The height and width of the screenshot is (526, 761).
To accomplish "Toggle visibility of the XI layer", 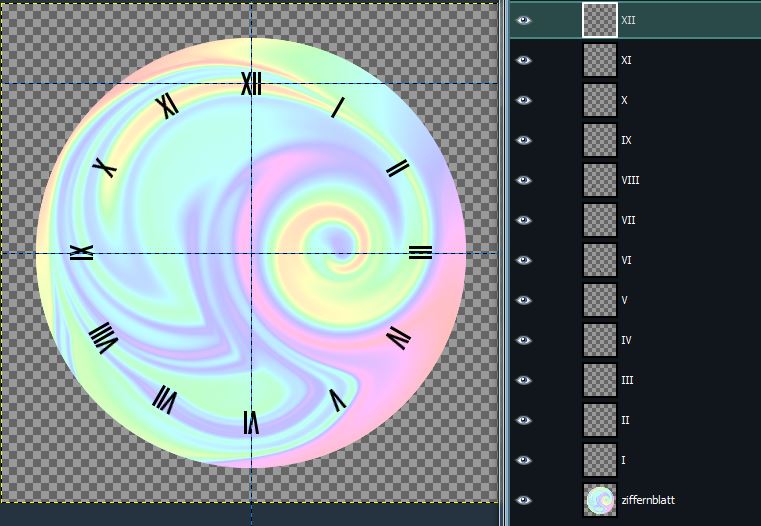I will 523,60.
